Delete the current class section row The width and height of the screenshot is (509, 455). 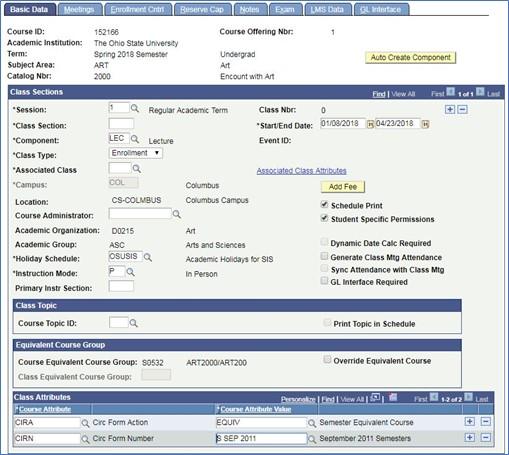[x=462, y=109]
